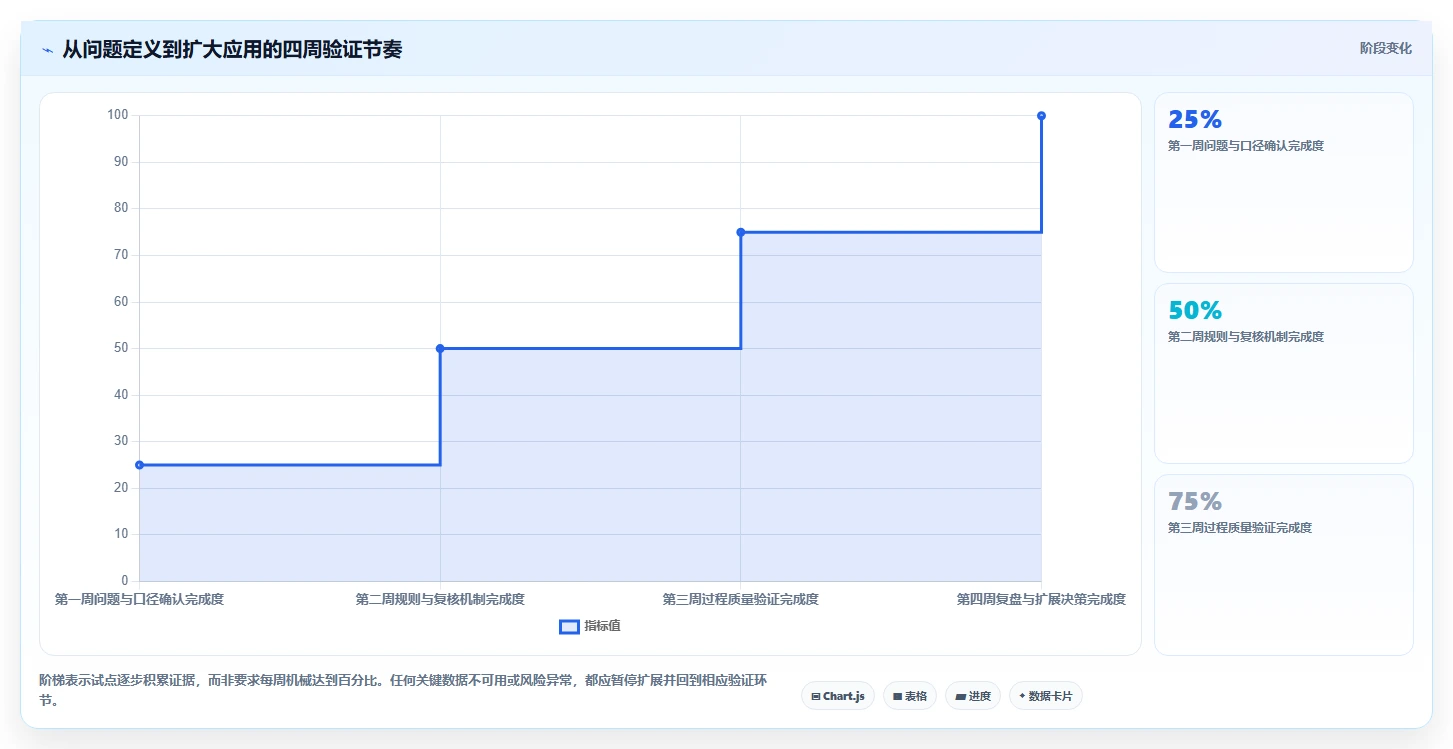The height and width of the screenshot is (749, 1453).
Task: Click the y-axis tick 90
Action: tap(121, 162)
